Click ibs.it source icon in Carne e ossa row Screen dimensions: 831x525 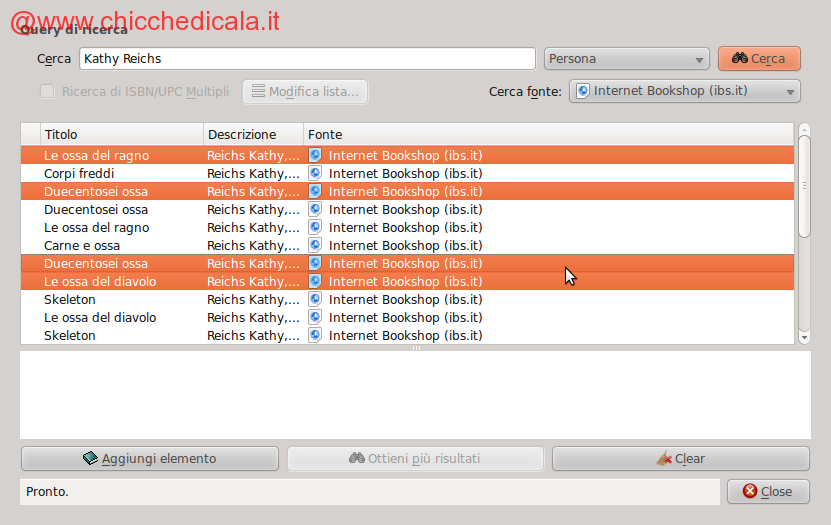(315, 245)
